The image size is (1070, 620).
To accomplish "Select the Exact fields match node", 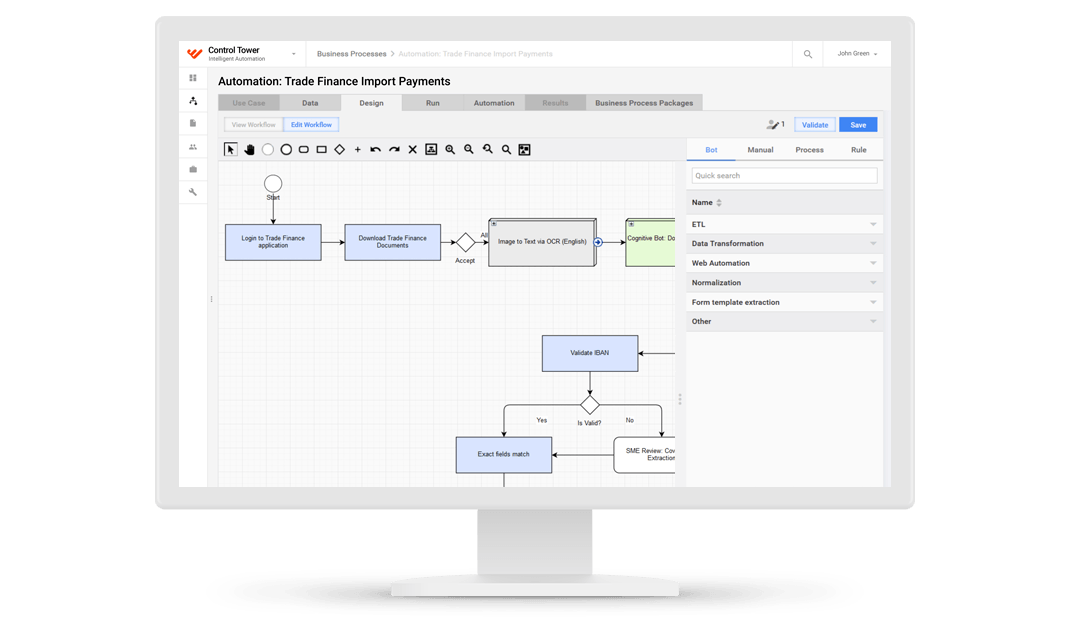I will tap(504, 454).
